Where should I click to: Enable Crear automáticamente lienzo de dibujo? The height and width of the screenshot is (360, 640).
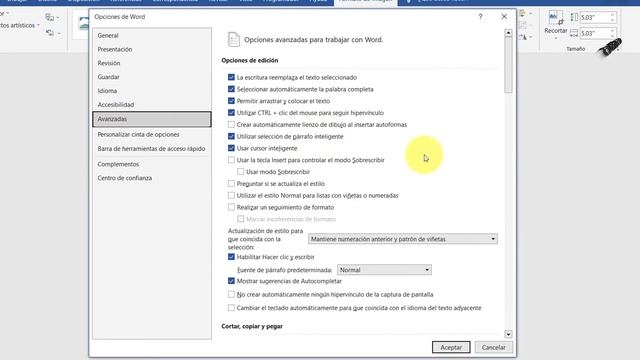click(x=231, y=124)
